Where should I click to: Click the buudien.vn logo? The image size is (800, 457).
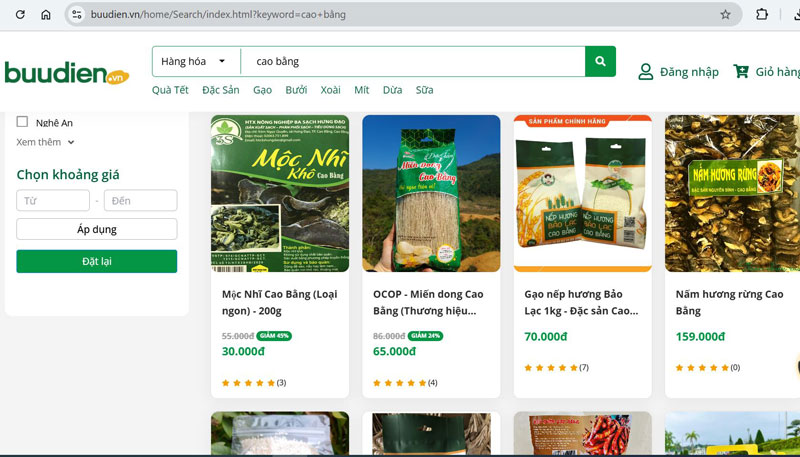[x=66, y=73]
